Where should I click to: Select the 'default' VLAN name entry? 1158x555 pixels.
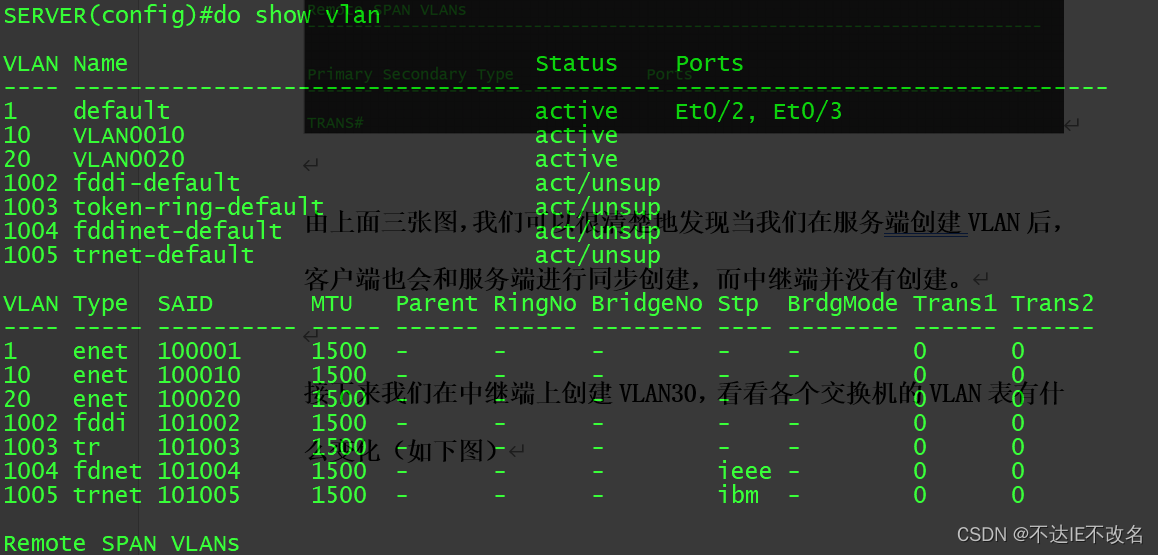tap(122, 111)
